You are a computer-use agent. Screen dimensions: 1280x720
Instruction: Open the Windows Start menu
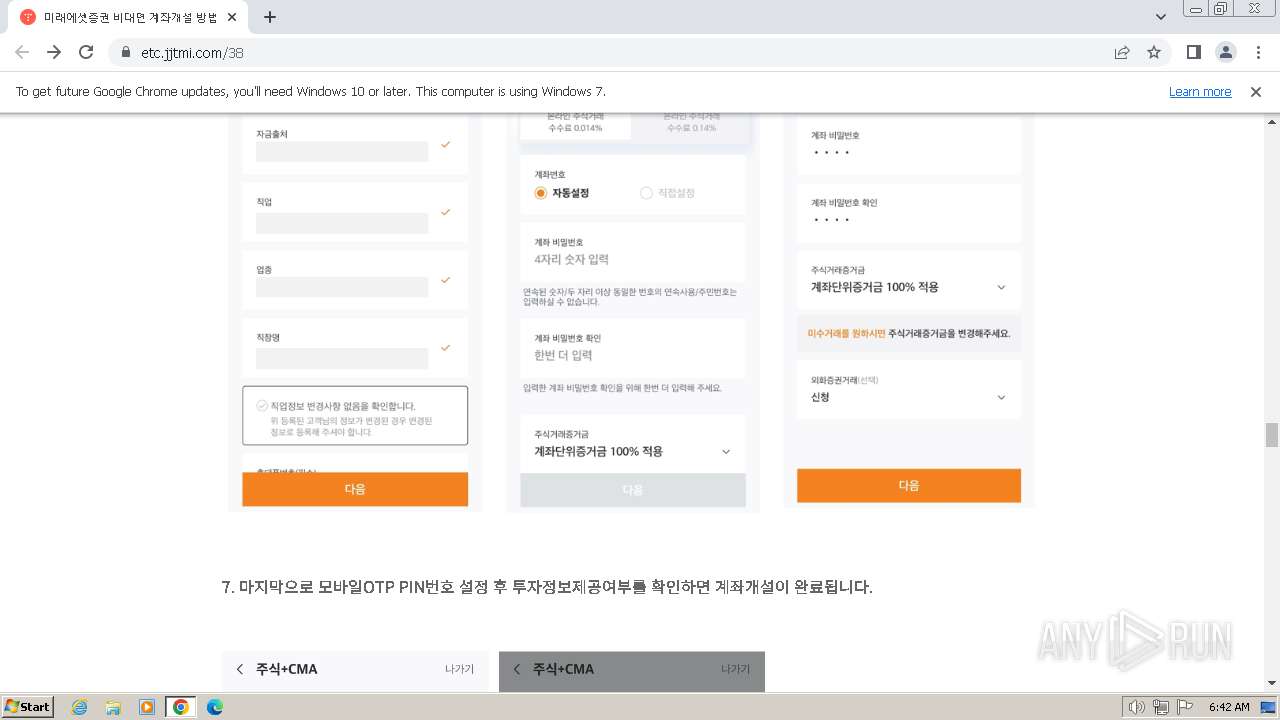tap(28, 706)
